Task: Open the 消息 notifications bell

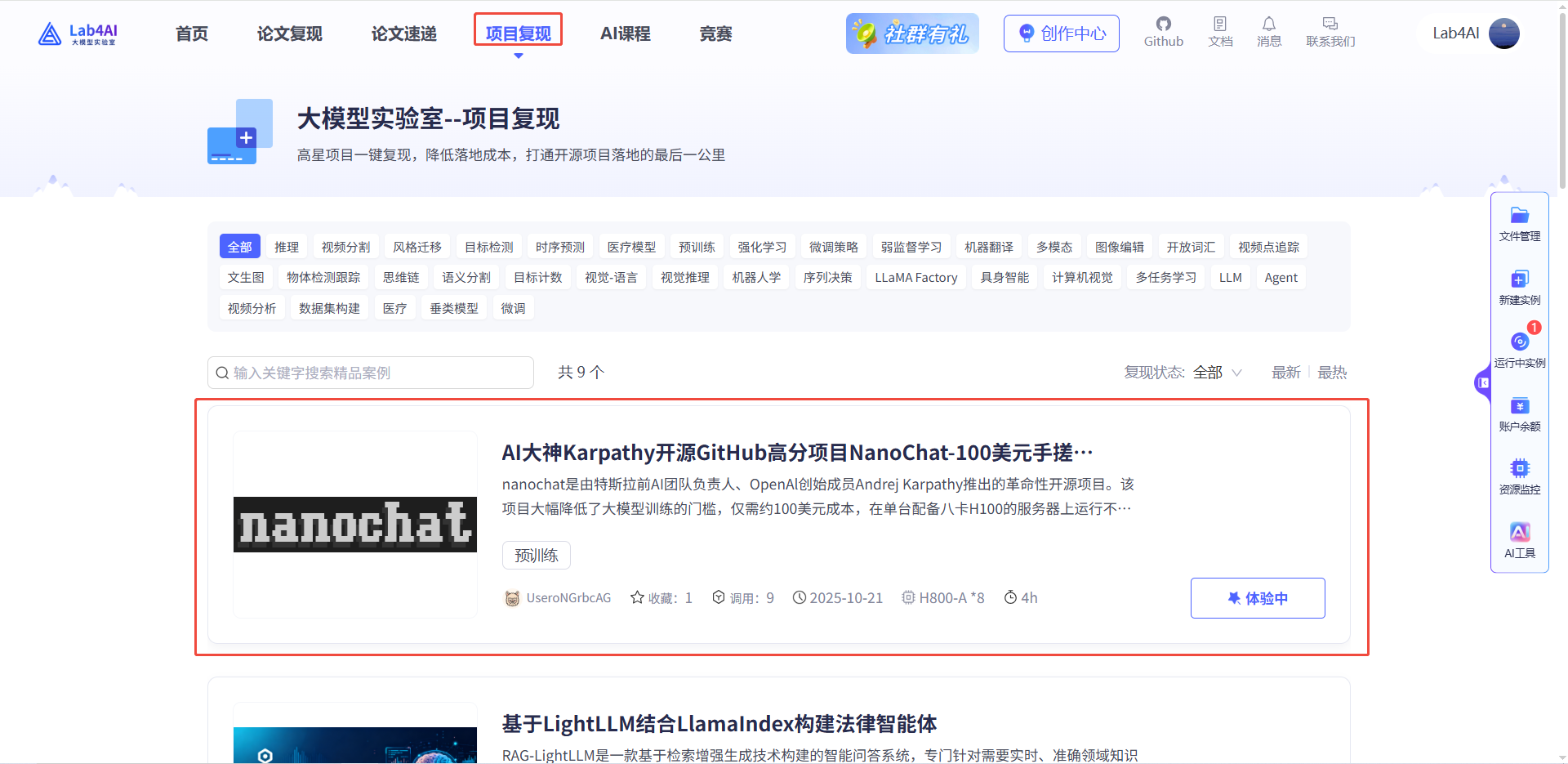Action: [1268, 33]
